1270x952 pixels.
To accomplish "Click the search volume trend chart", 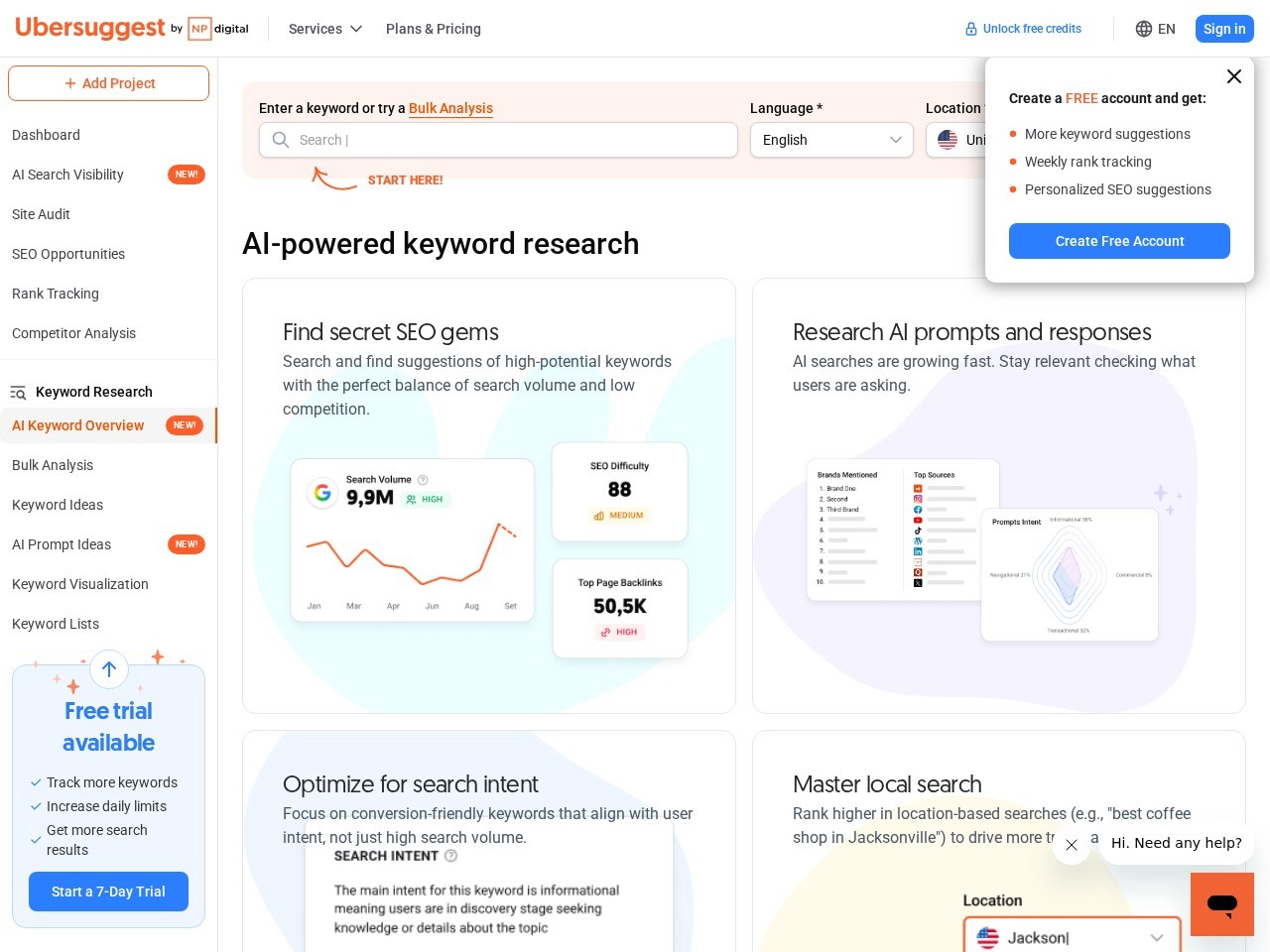I will tap(412, 553).
